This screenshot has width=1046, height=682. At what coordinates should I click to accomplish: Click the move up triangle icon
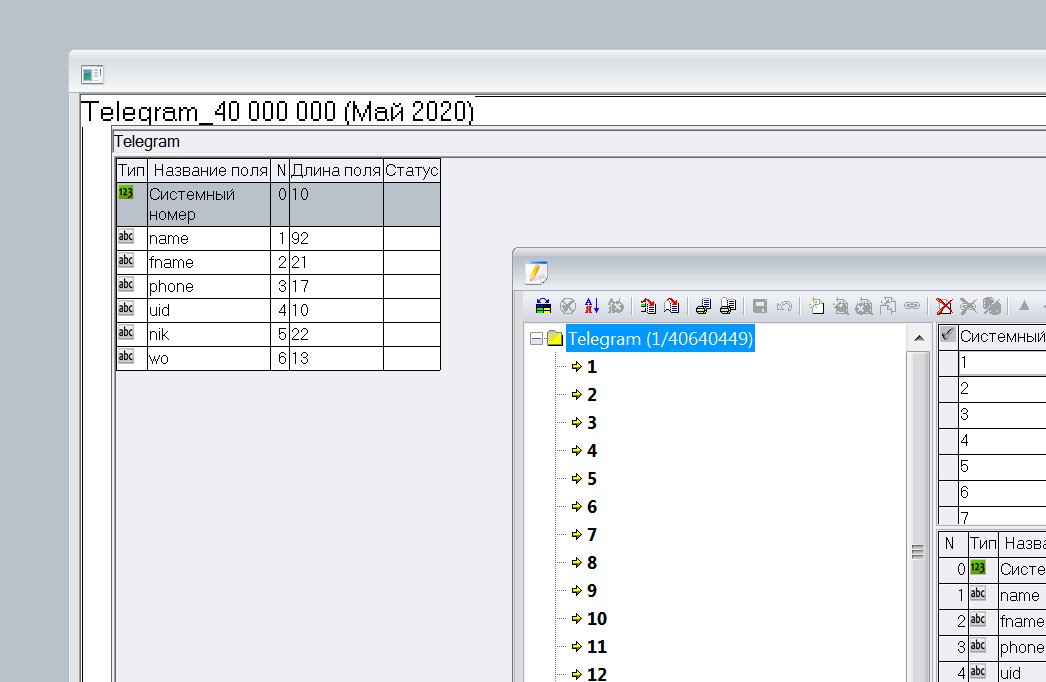click(x=1024, y=306)
